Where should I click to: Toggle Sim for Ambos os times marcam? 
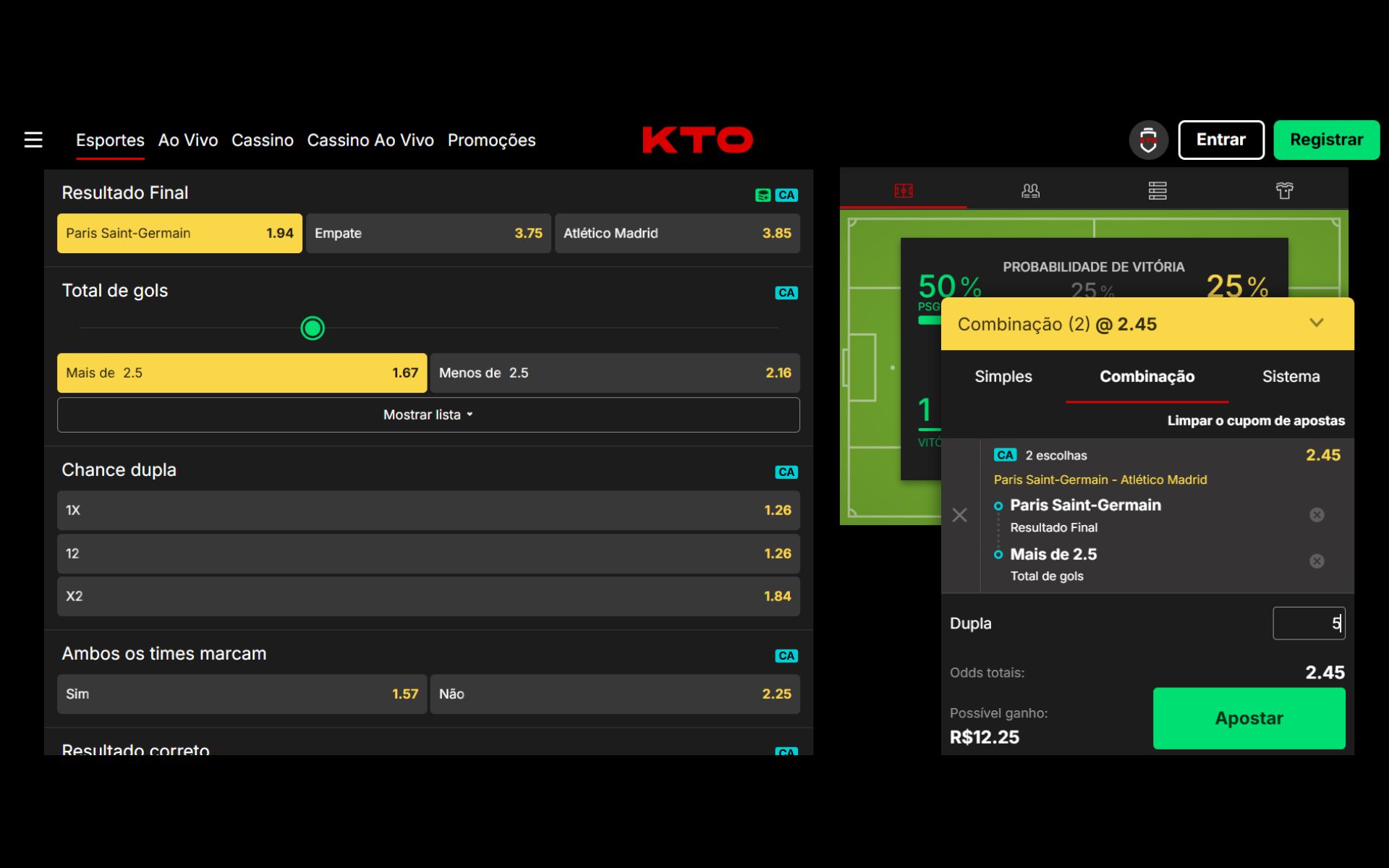click(x=242, y=694)
